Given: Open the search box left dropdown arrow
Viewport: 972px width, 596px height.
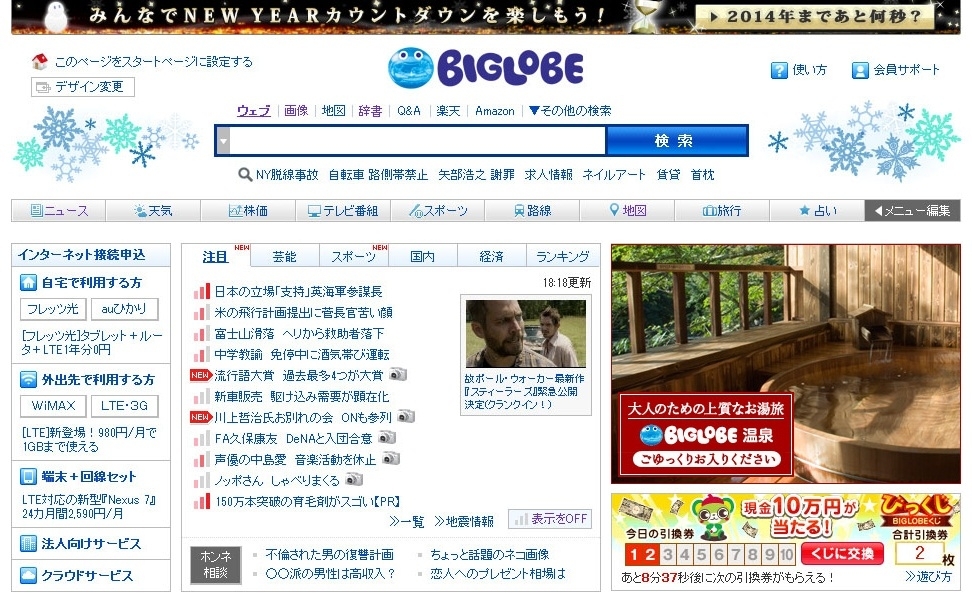Looking at the screenshot, I should pos(224,141).
